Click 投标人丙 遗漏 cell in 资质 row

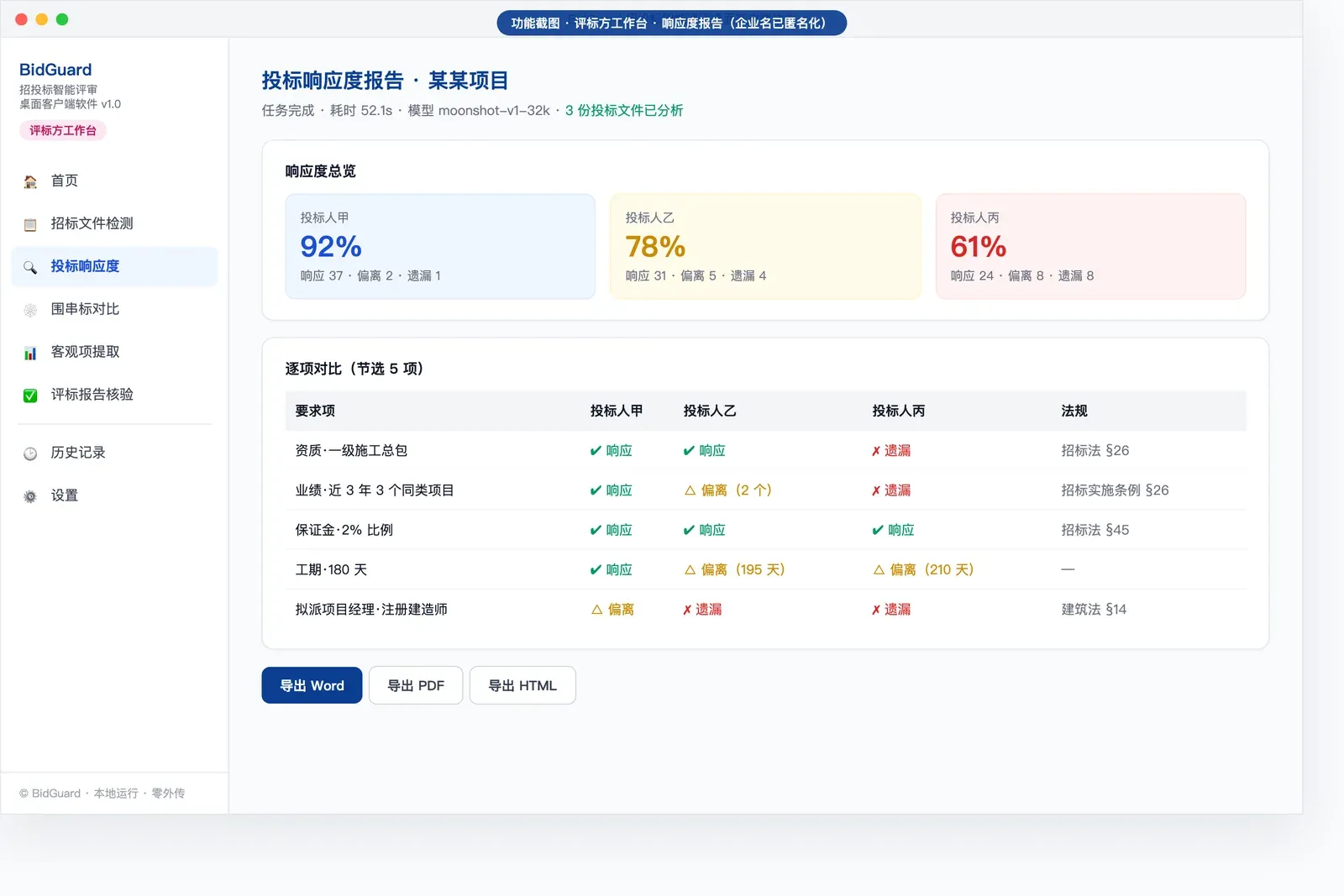[x=891, y=450]
